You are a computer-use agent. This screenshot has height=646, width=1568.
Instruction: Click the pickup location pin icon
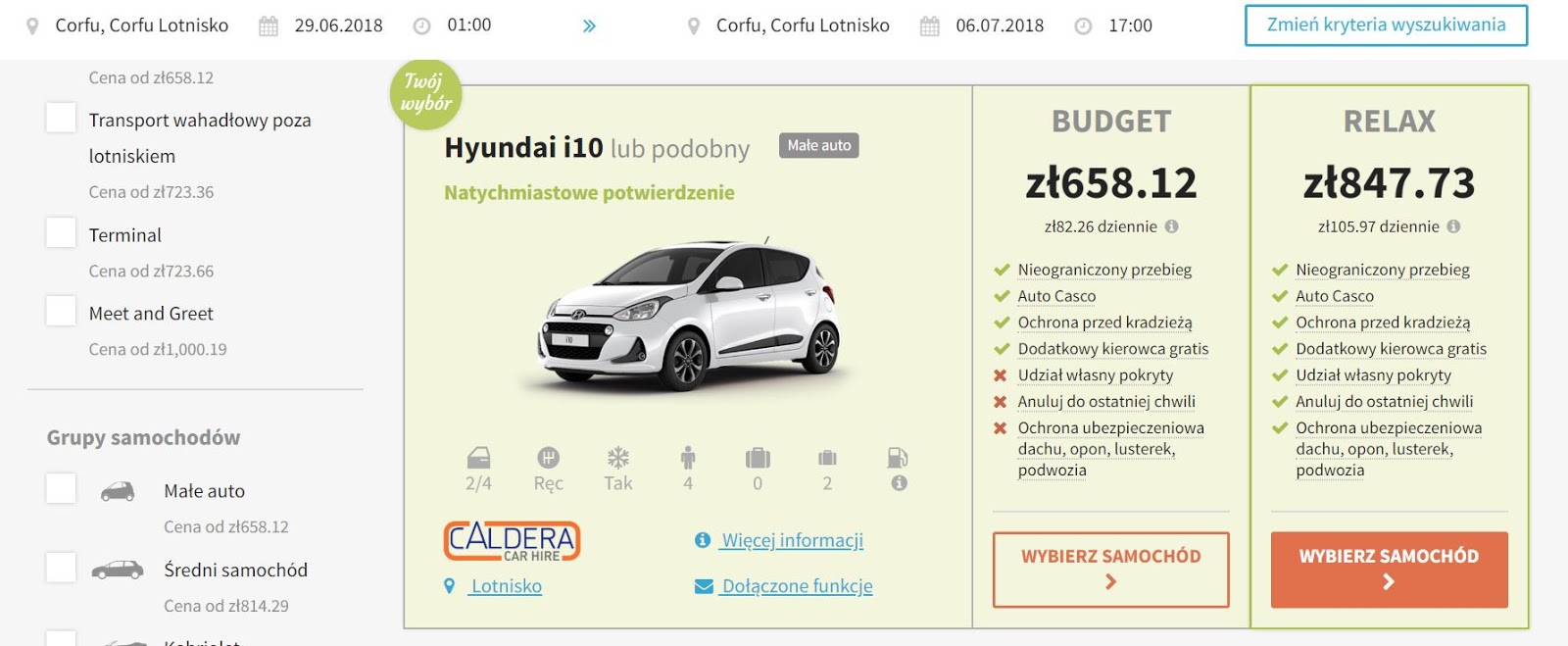pyautogui.click(x=32, y=26)
